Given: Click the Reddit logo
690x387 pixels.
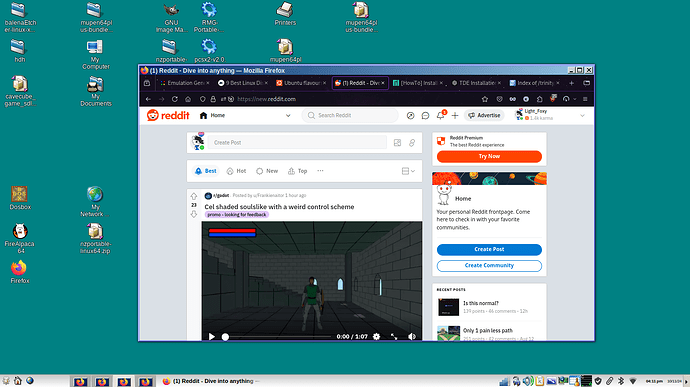Looking at the screenshot, I should 168,115.
